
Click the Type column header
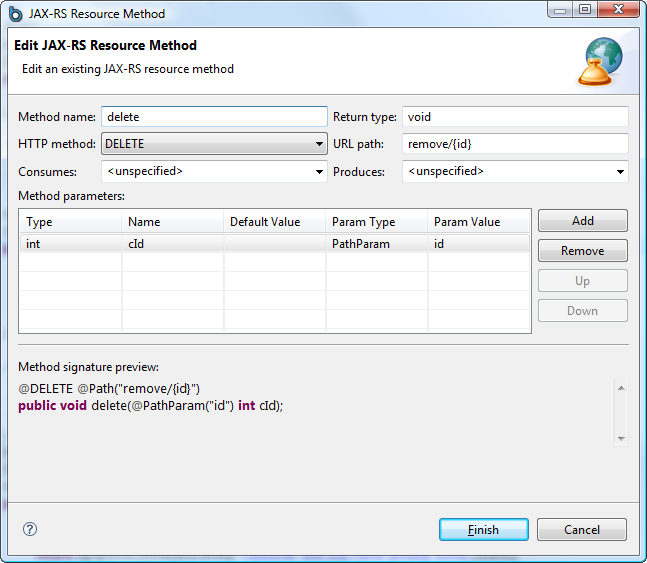pos(70,222)
